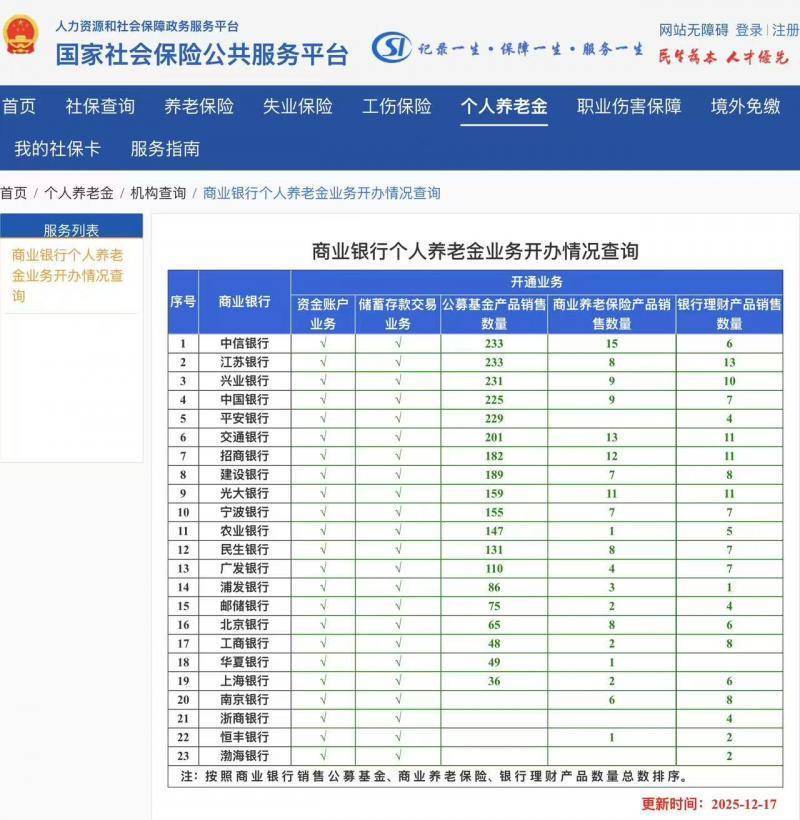Screen dimensions: 800x820
Task: Open 首页 in the main navigation bar
Action: click(18, 107)
